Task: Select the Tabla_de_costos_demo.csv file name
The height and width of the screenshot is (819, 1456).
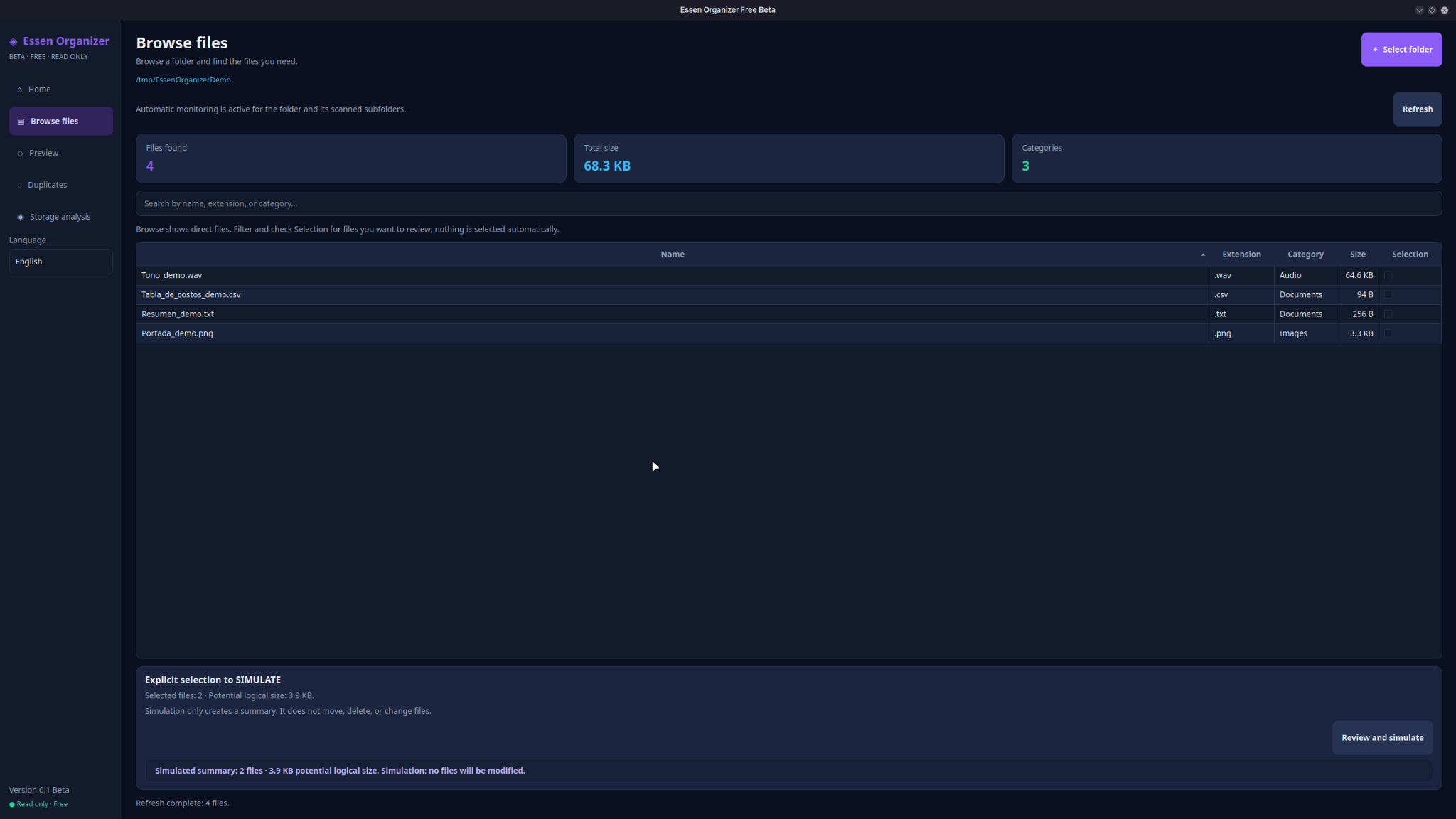Action: 191,295
